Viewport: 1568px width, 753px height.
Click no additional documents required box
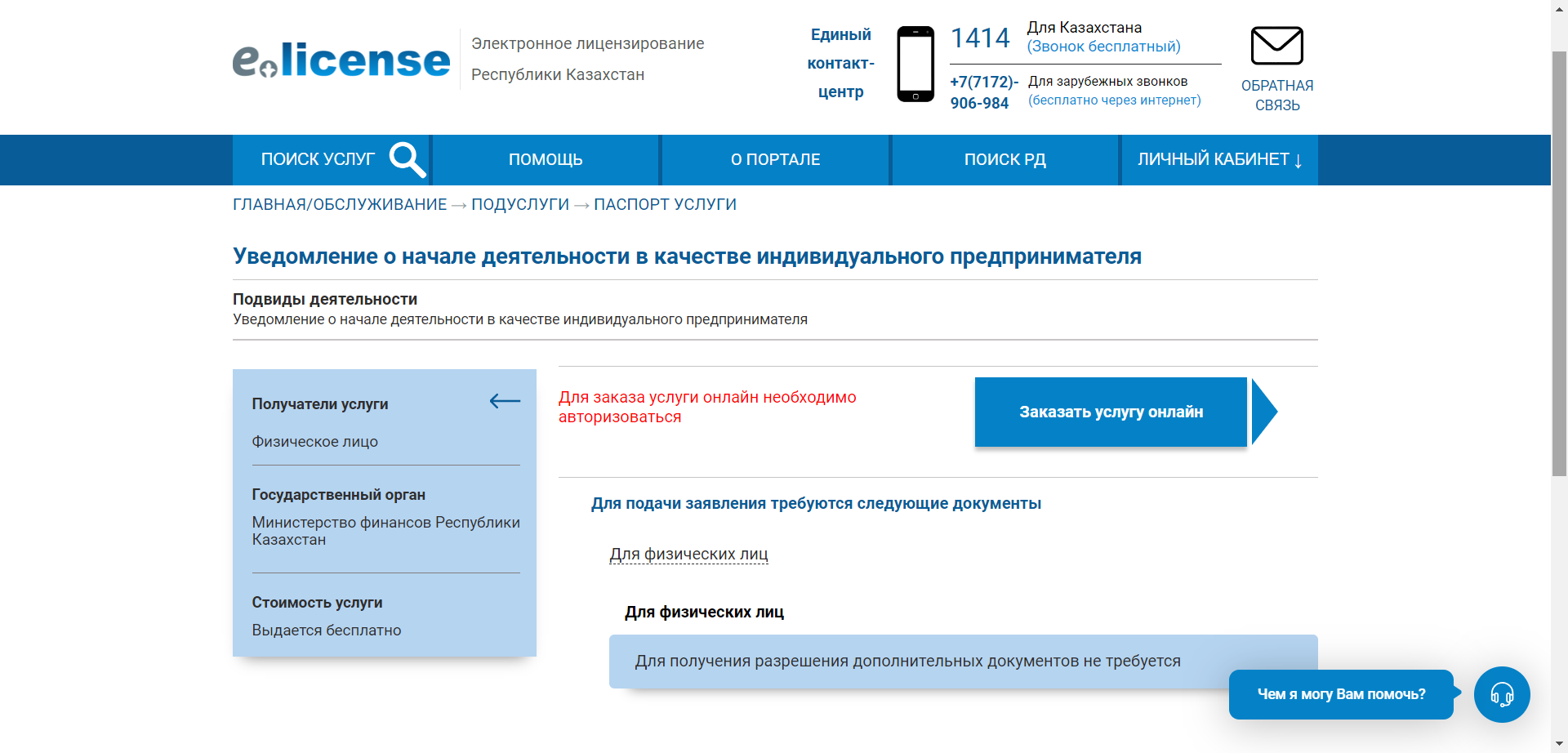pyautogui.click(x=963, y=662)
